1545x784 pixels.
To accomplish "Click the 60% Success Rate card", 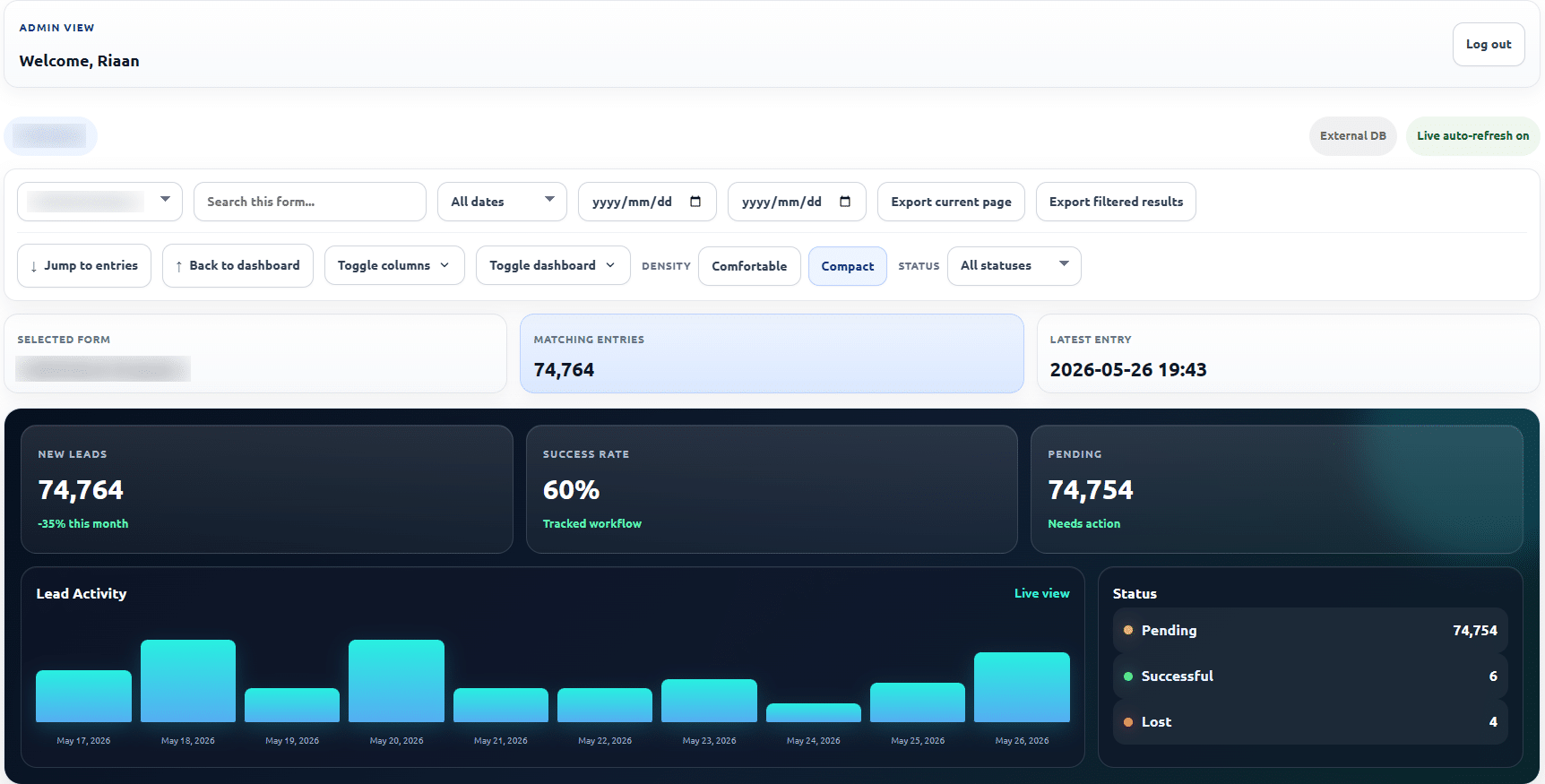I will coord(772,489).
